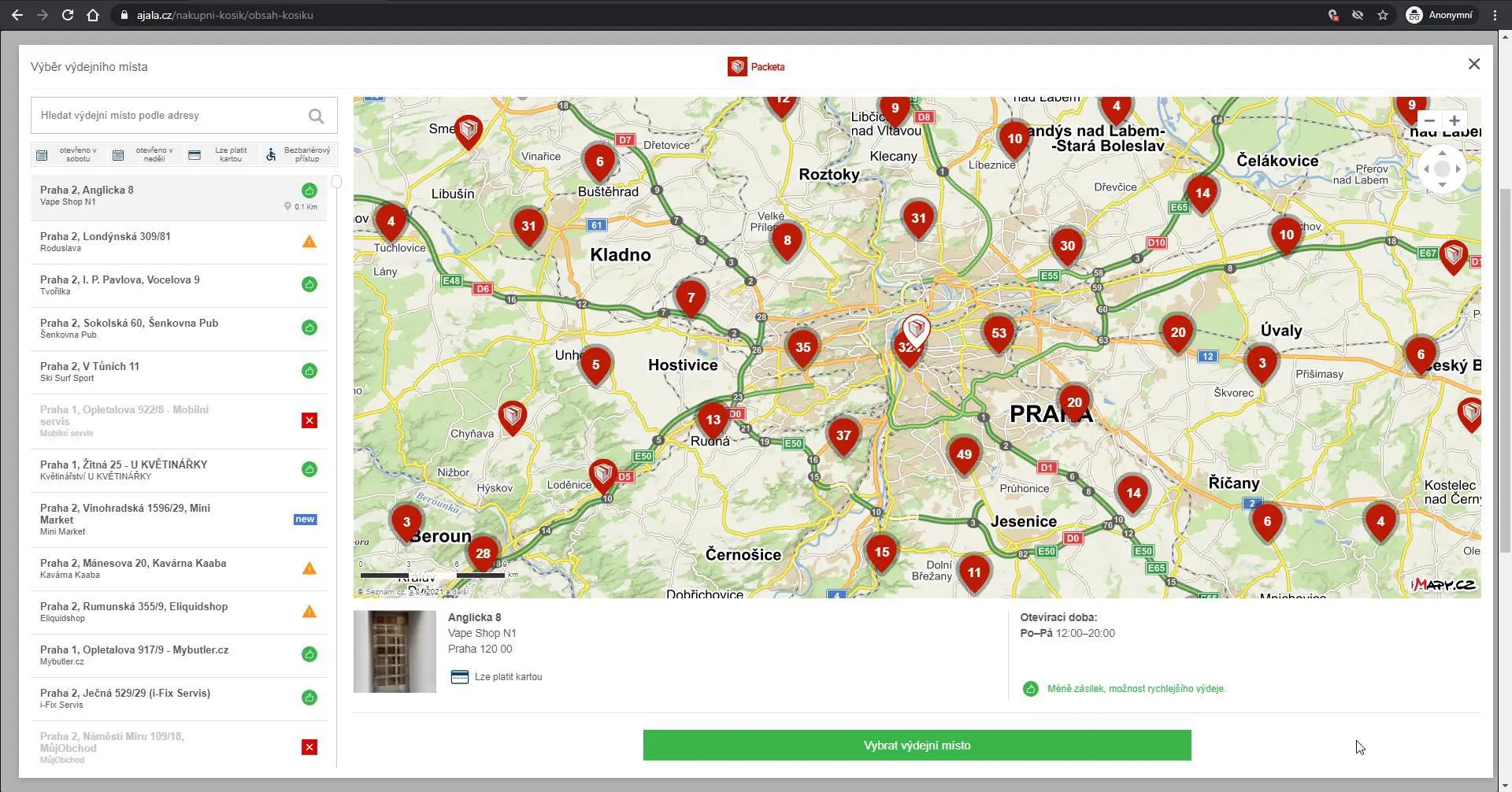The image size is (1512, 792).
Task: Click single pickup marker near Loděnice
Action: pyautogui.click(x=603, y=474)
